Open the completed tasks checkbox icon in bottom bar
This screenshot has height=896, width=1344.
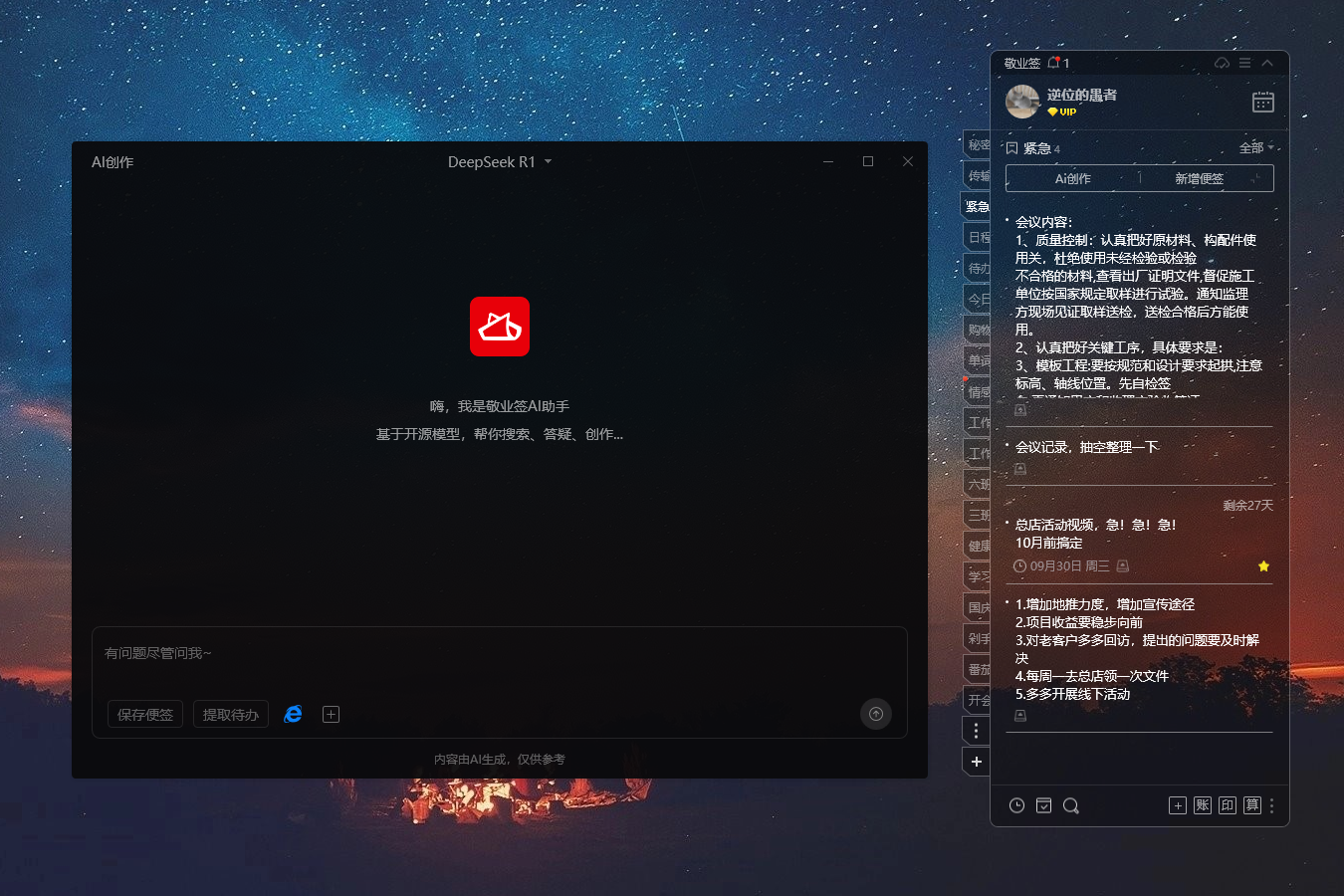[x=1043, y=805]
